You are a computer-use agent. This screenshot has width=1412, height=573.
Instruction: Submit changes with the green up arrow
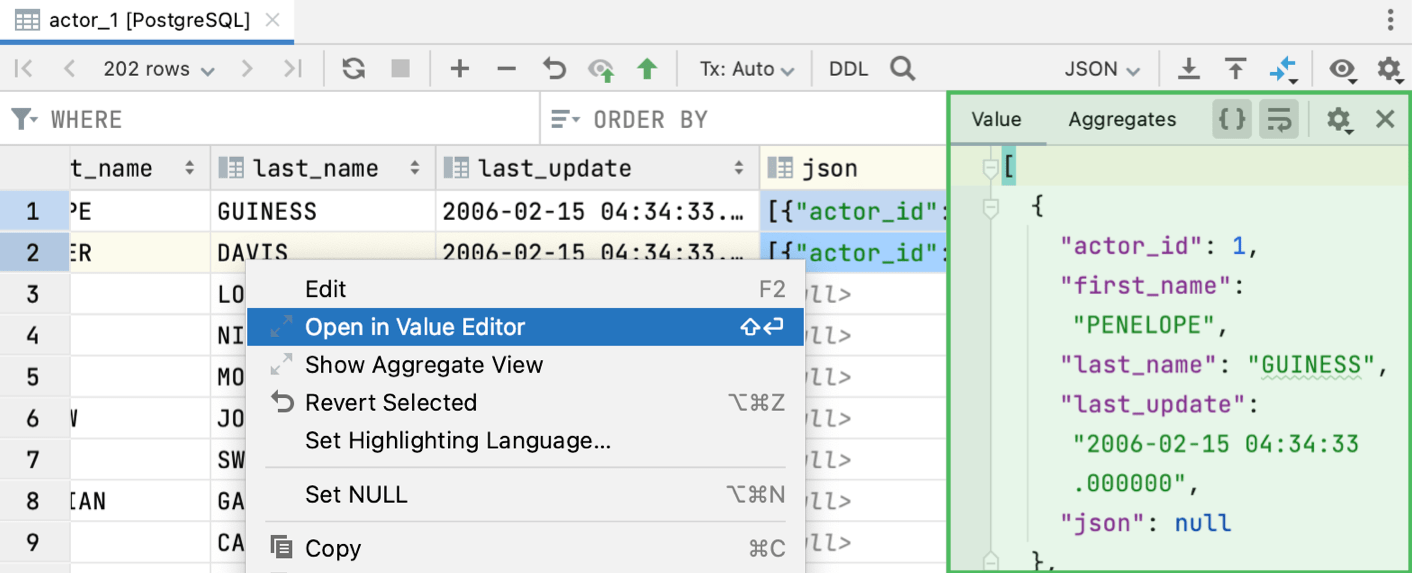tap(647, 69)
